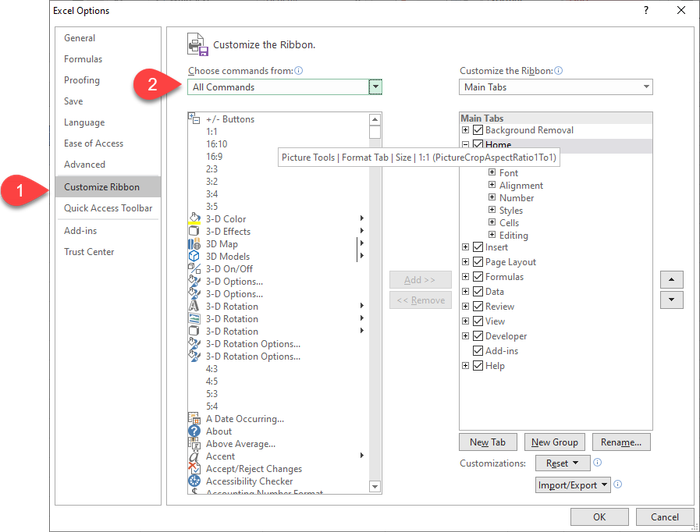Click the +/- Buttons command icon

pyautogui.click(x=194, y=119)
